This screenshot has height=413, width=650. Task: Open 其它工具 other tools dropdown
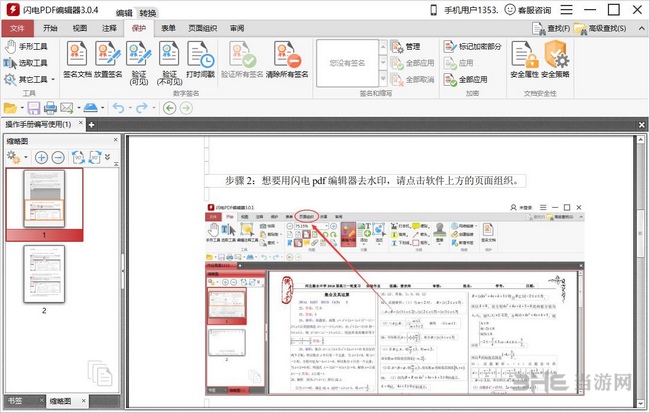29,79
